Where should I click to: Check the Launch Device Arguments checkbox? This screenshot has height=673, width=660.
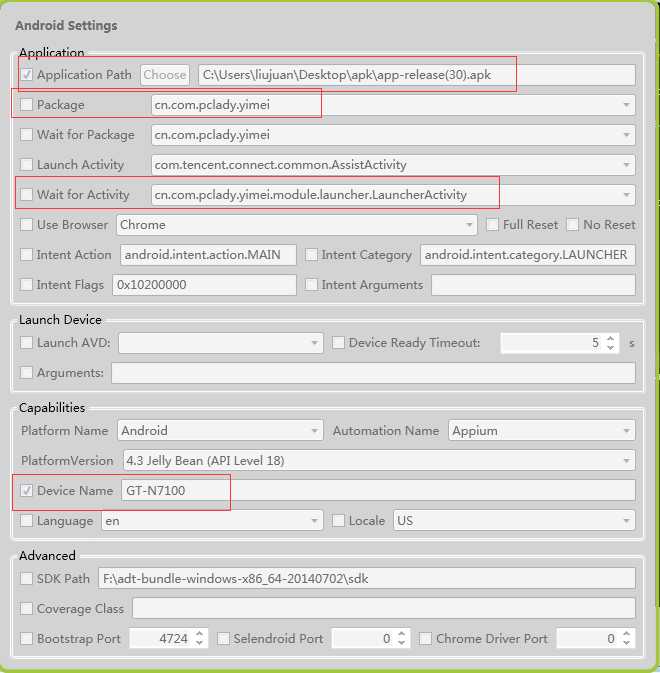coord(27,373)
